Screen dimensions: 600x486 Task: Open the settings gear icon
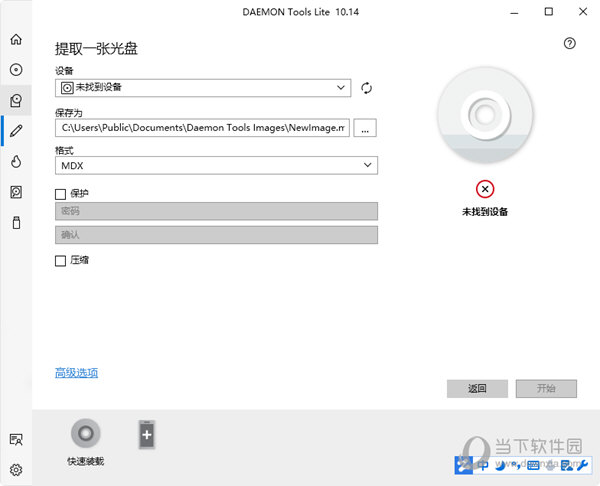pyautogui.click(x=16, y=470)
